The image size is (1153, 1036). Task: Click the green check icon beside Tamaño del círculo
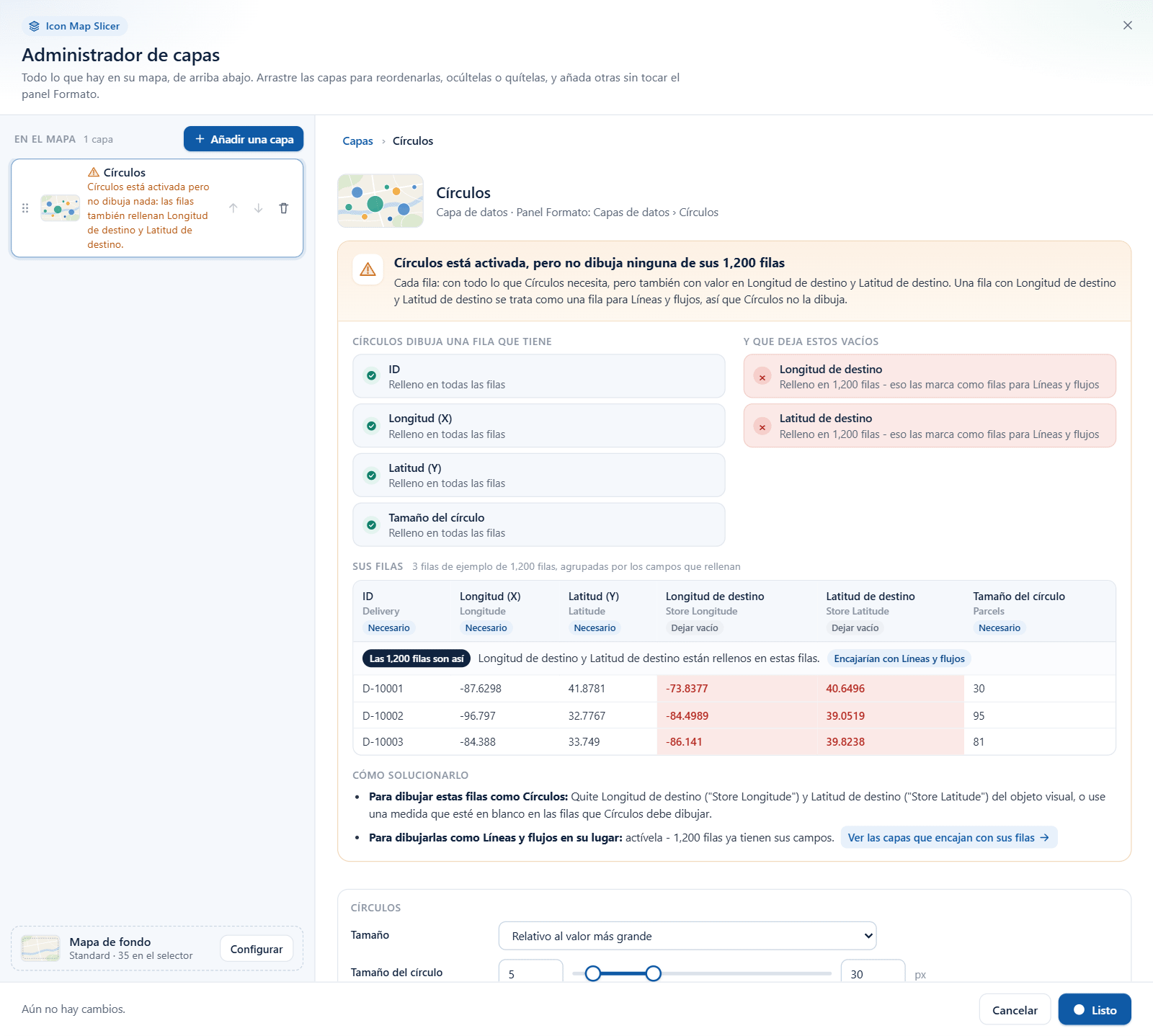371,525
